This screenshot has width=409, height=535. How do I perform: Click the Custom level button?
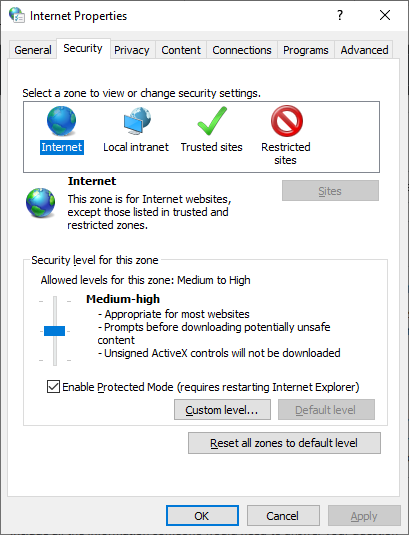coord(222,409)
